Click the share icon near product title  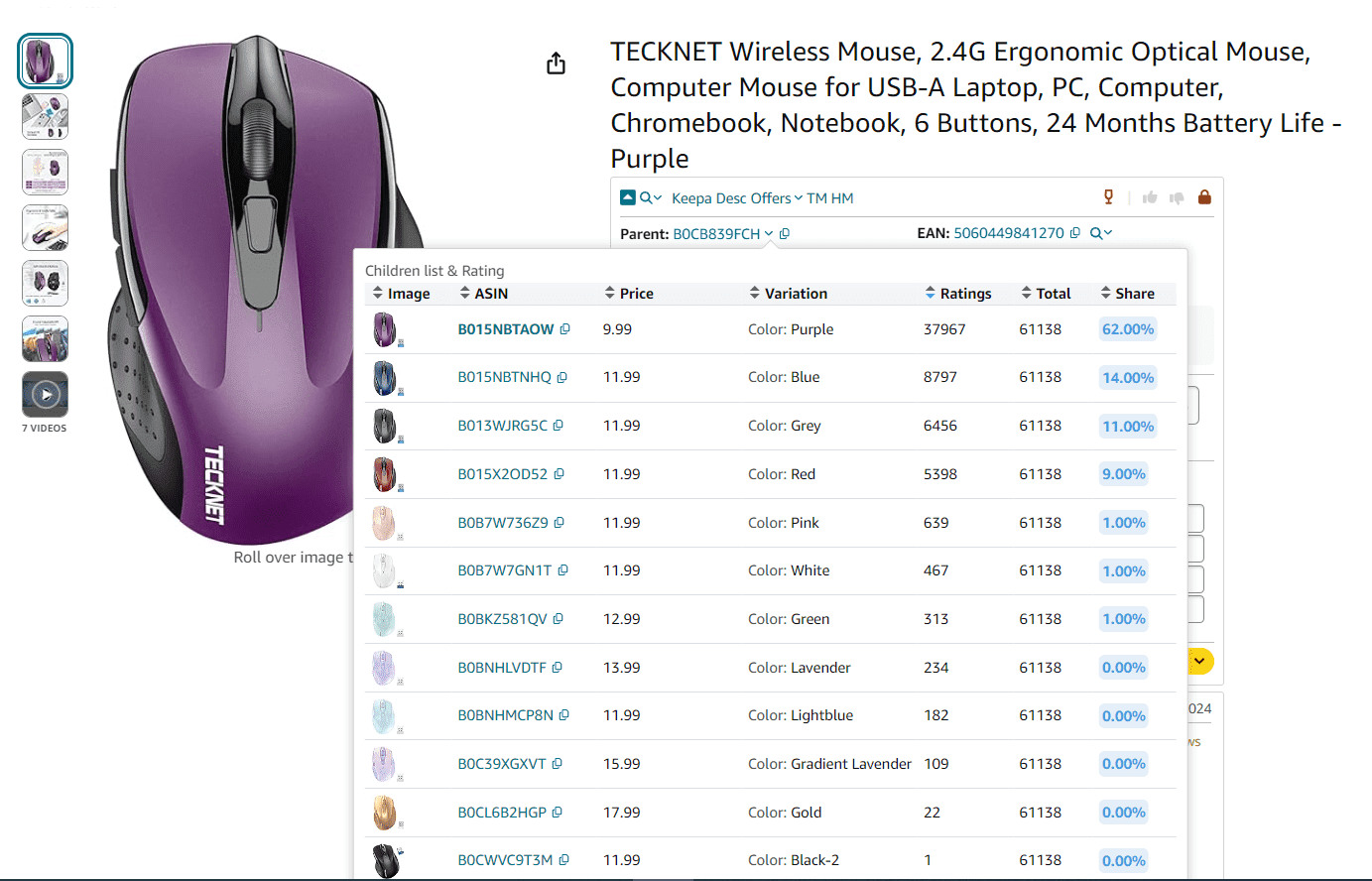556,63
